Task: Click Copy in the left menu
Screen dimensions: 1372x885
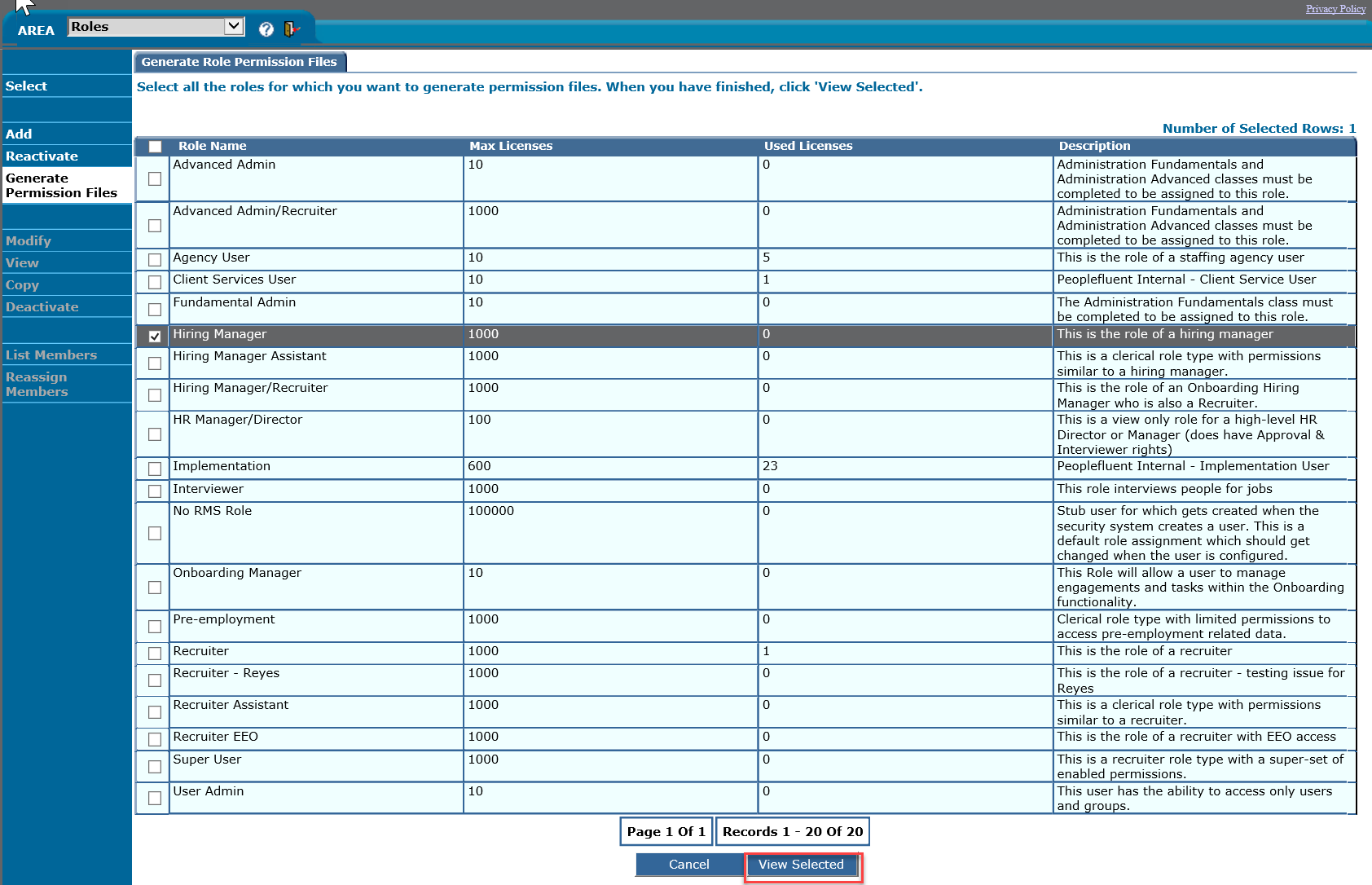Action: [x=67, y=284]
